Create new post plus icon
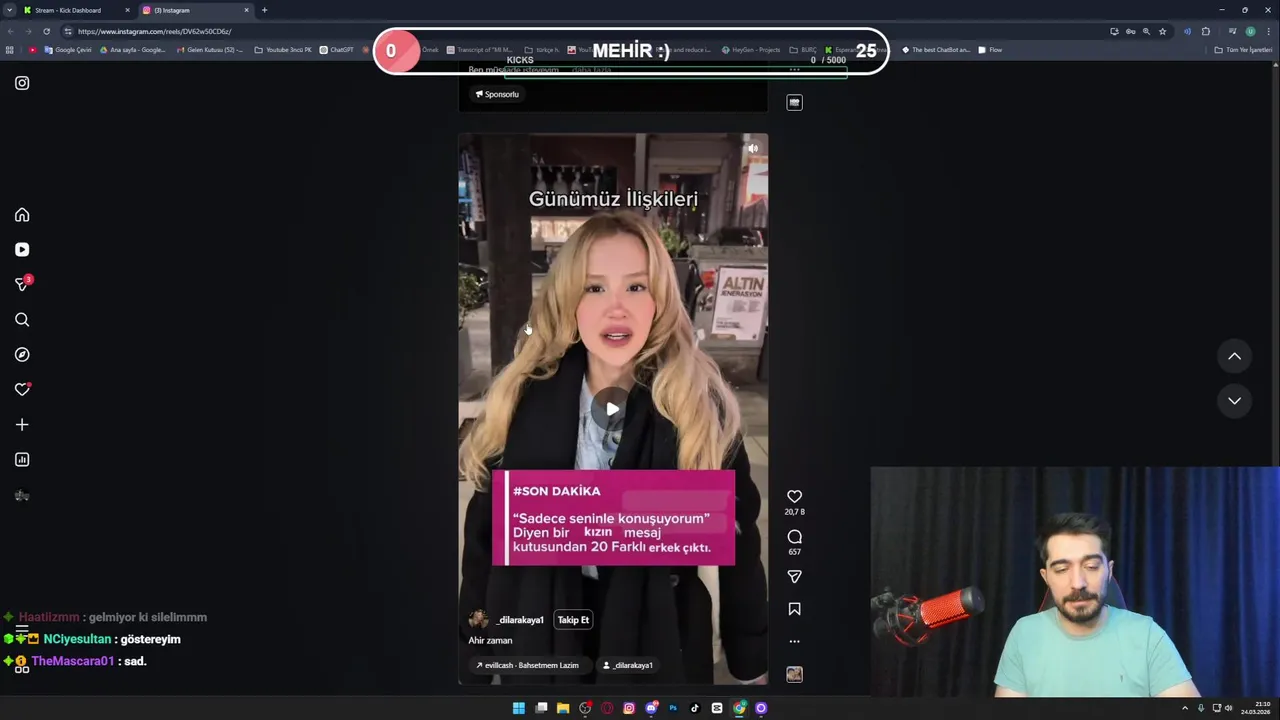The height and width of the screenshot is (720, 1280). point(22,425)
